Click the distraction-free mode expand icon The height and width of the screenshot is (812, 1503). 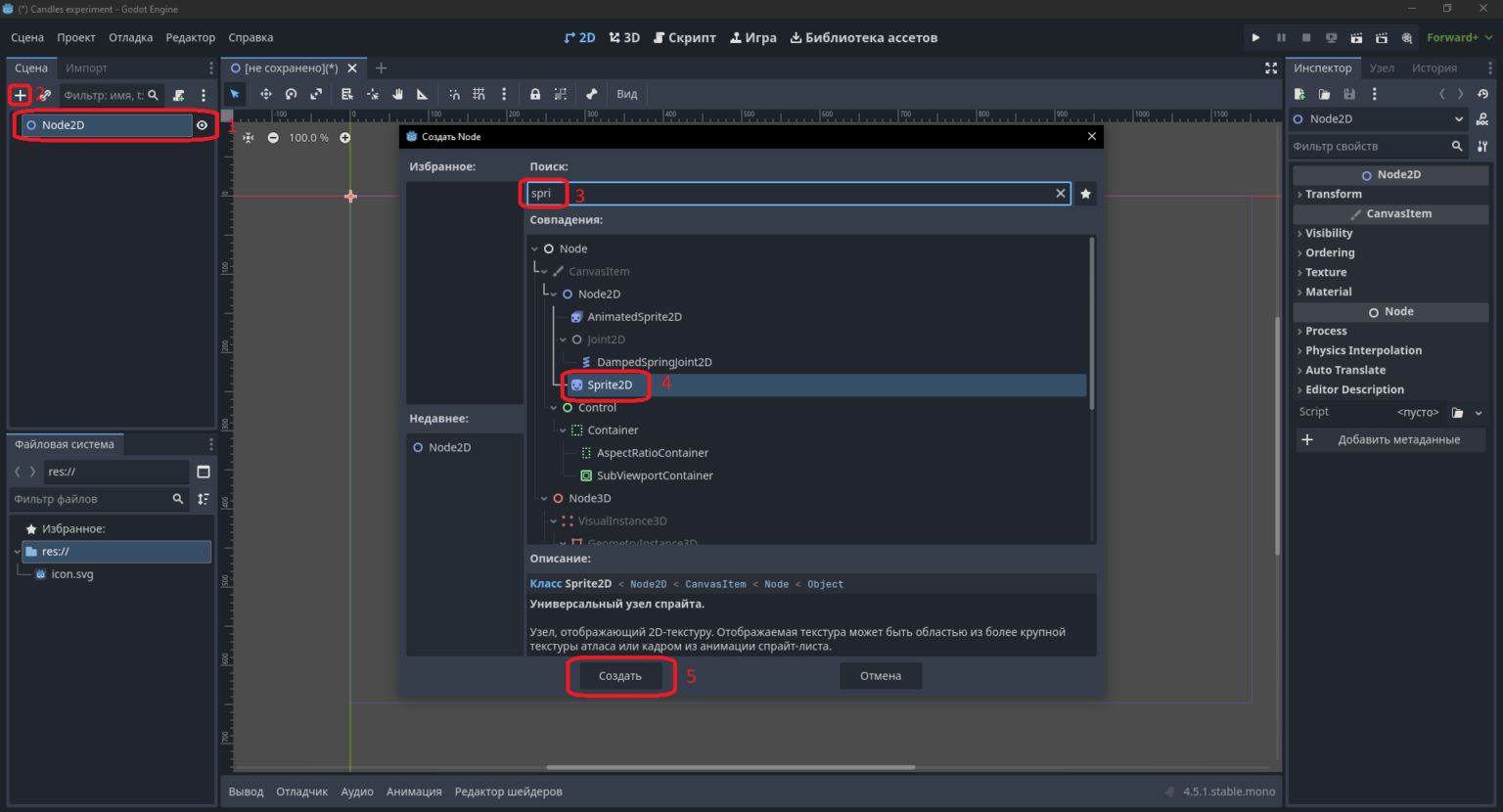1271,68
